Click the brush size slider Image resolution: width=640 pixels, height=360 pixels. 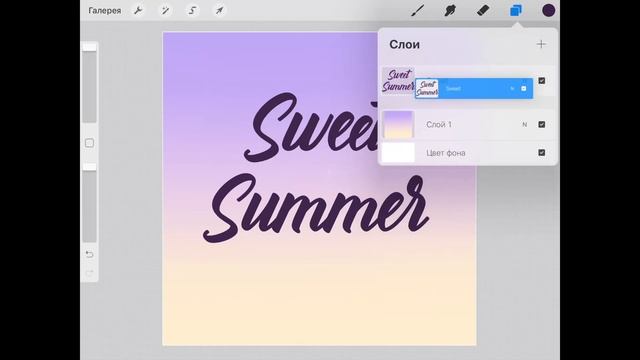tap(89, 82)
